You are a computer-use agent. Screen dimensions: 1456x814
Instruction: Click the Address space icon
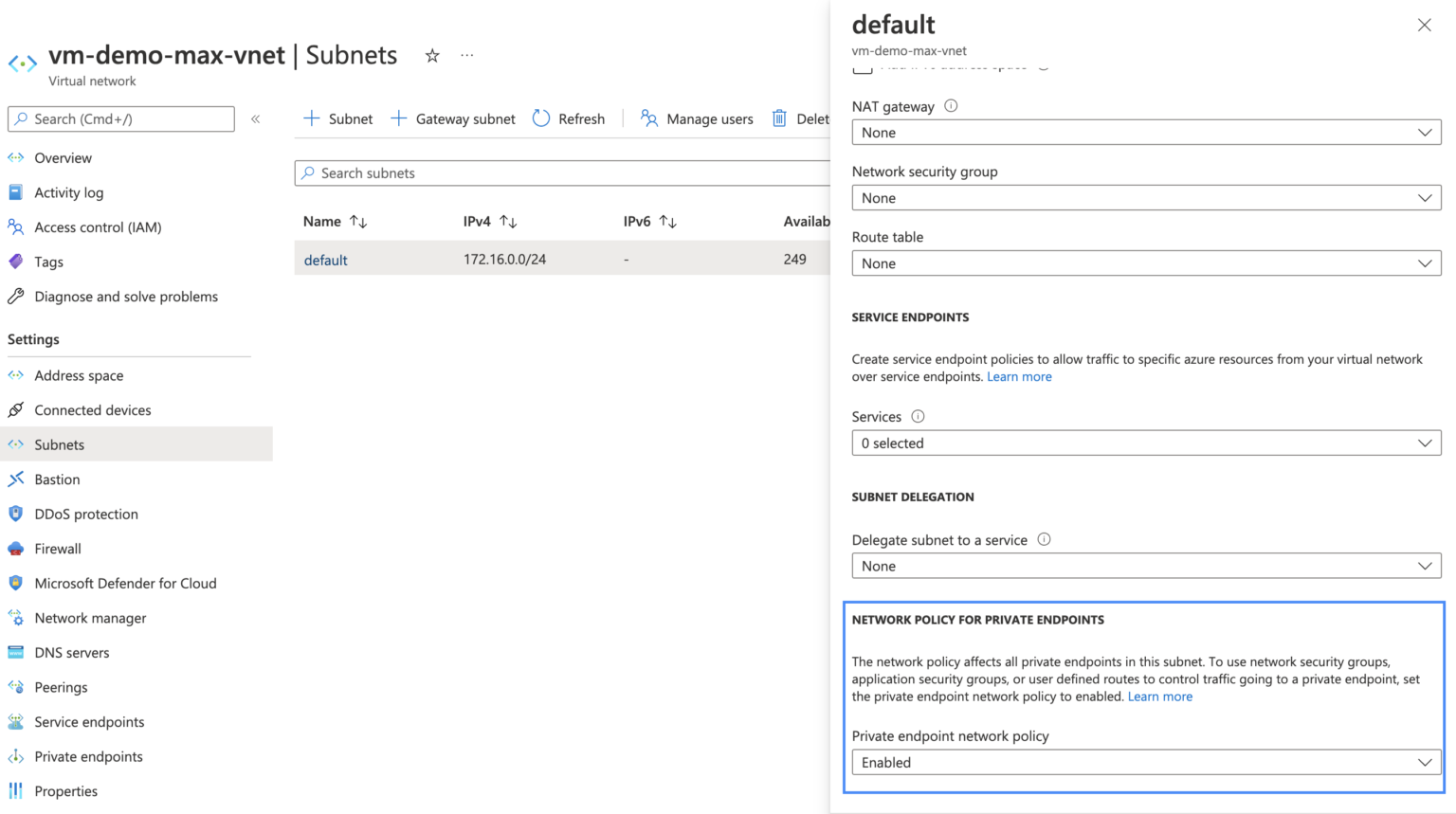click(x=16, y=375)
